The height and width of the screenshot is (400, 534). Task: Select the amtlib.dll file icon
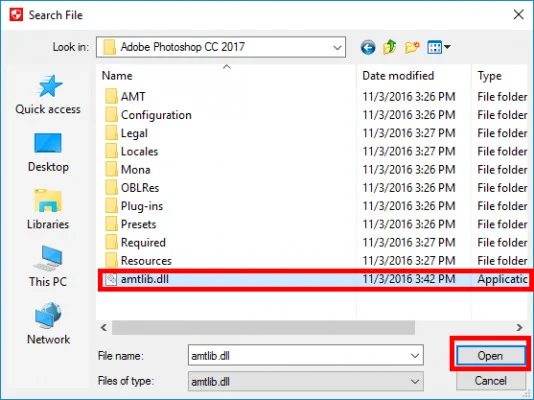pyautogui.click(x=111, y=279)
